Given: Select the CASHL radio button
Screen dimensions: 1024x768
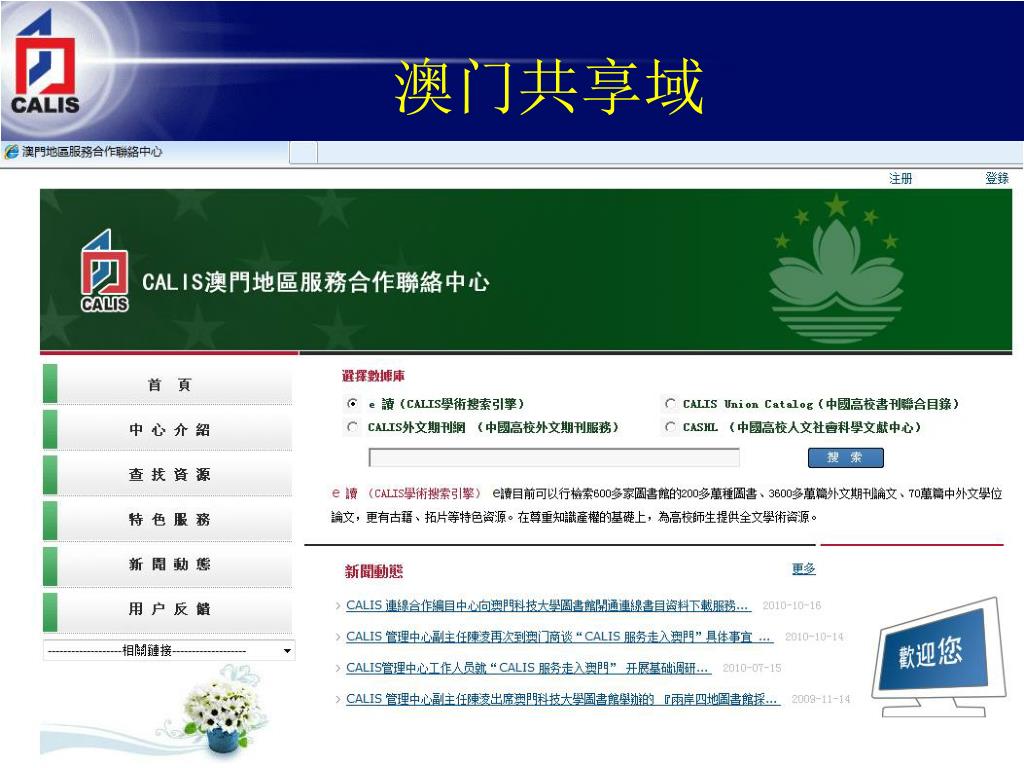Looking at the screenshot, I should coord(670,427).
